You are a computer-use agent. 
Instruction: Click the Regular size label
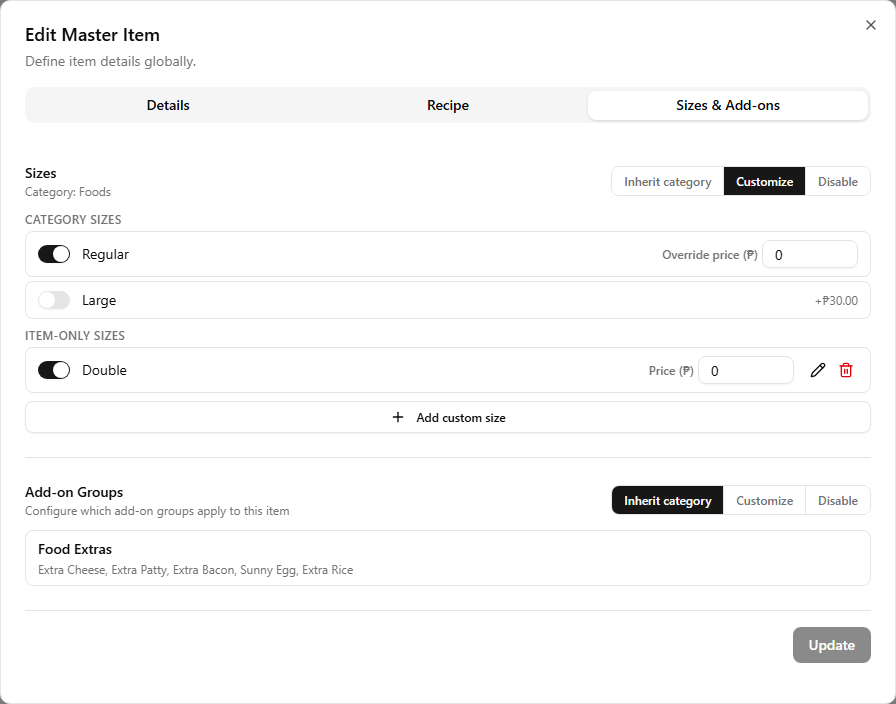(105, 254)
